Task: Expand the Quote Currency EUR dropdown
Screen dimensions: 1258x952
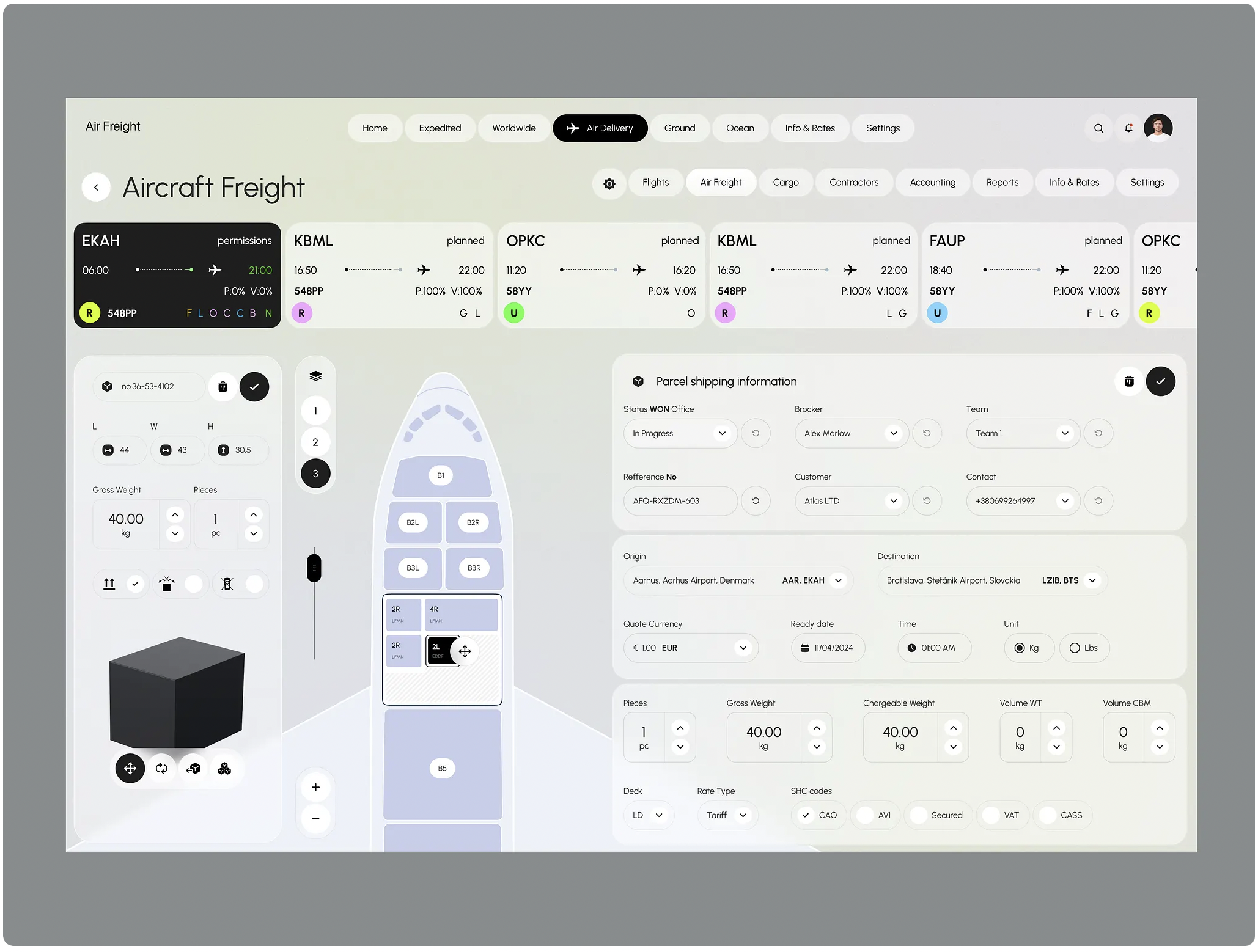Action: 743,648
